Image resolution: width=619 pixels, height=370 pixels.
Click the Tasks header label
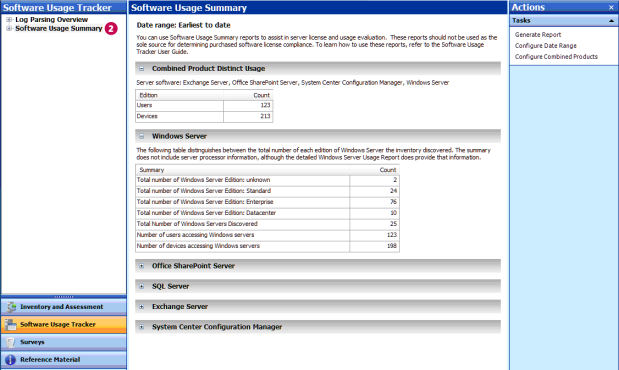click(521, 21)
